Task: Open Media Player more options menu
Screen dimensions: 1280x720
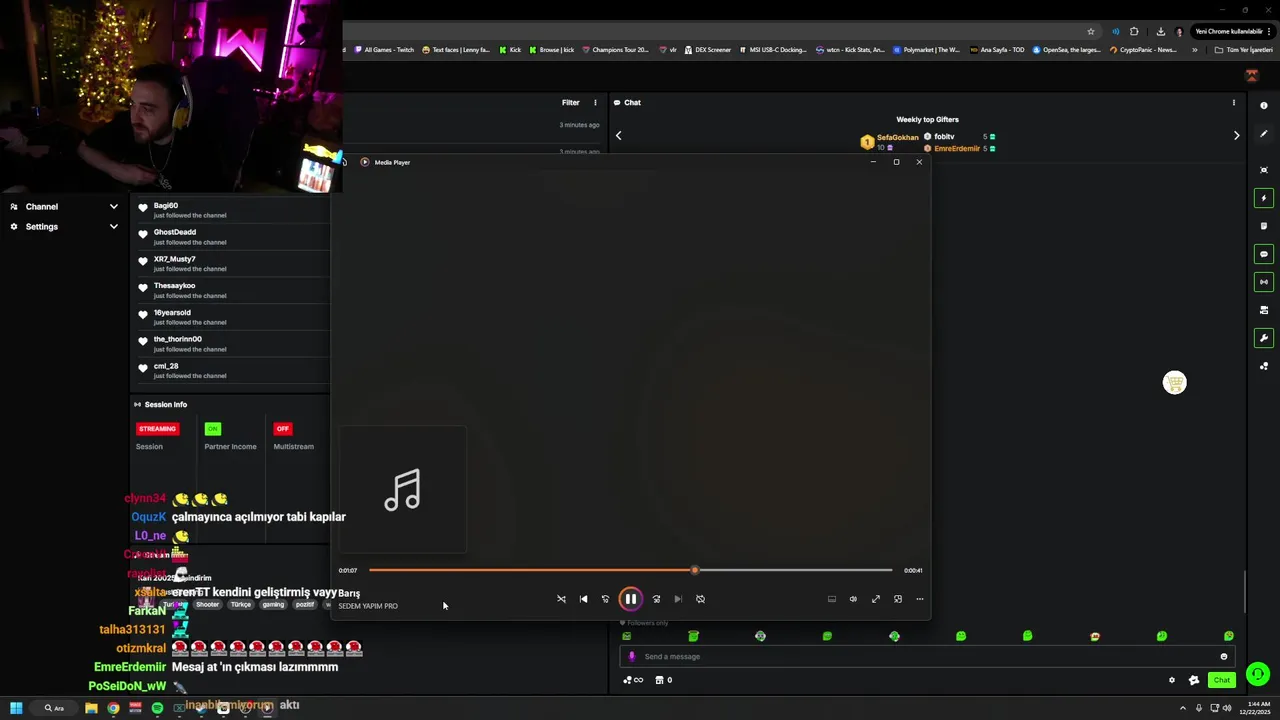Action: [920, 599]
